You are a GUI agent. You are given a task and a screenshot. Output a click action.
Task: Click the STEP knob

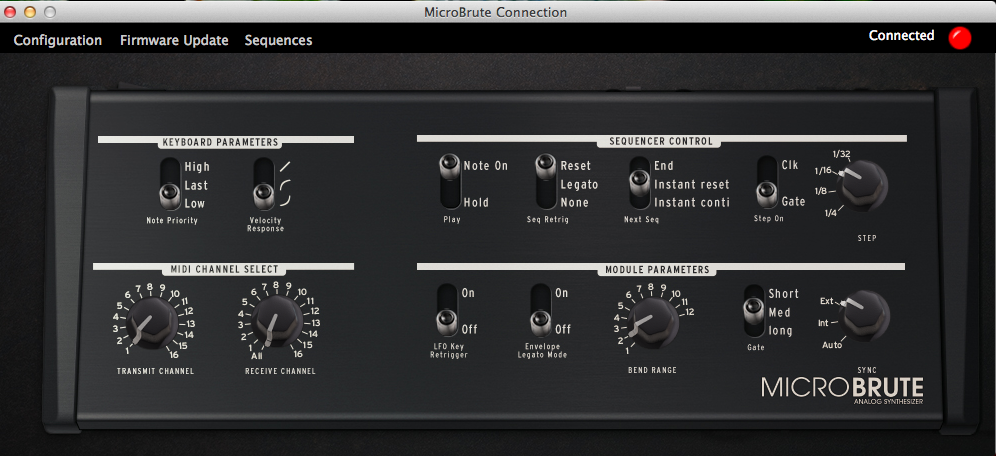[862, 185]
